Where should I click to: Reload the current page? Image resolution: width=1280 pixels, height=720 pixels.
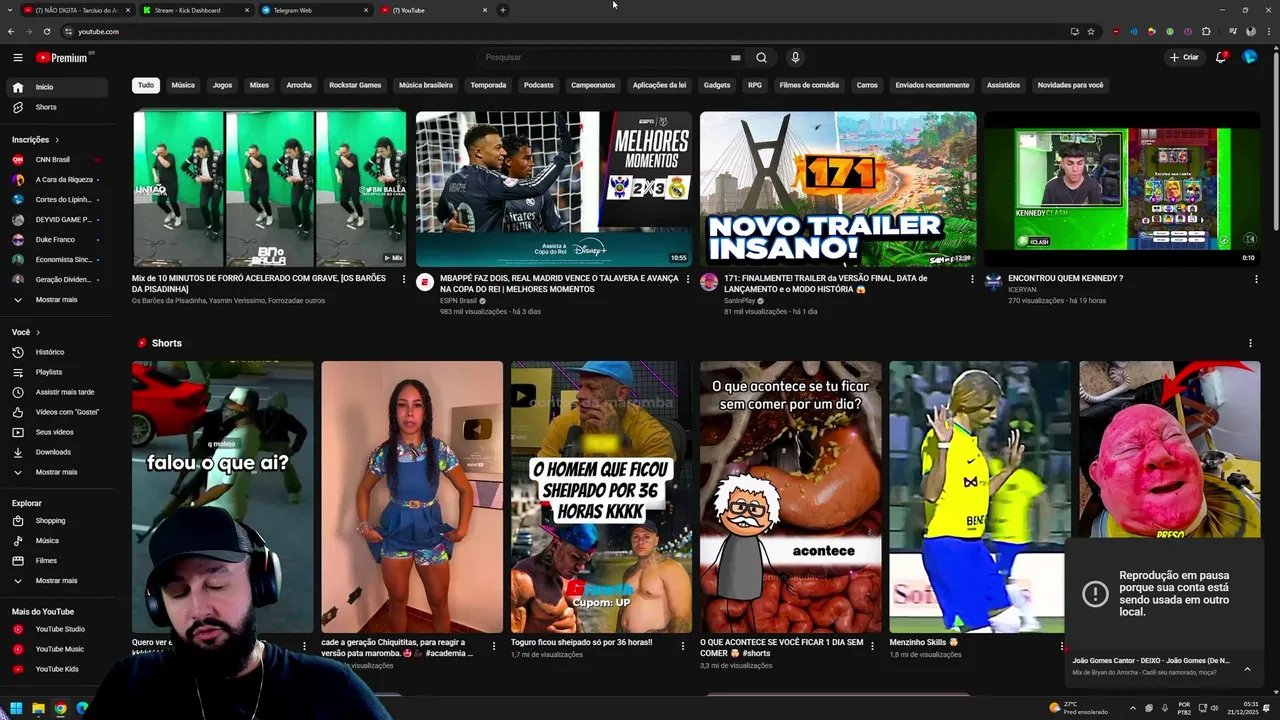coord(47,31)
